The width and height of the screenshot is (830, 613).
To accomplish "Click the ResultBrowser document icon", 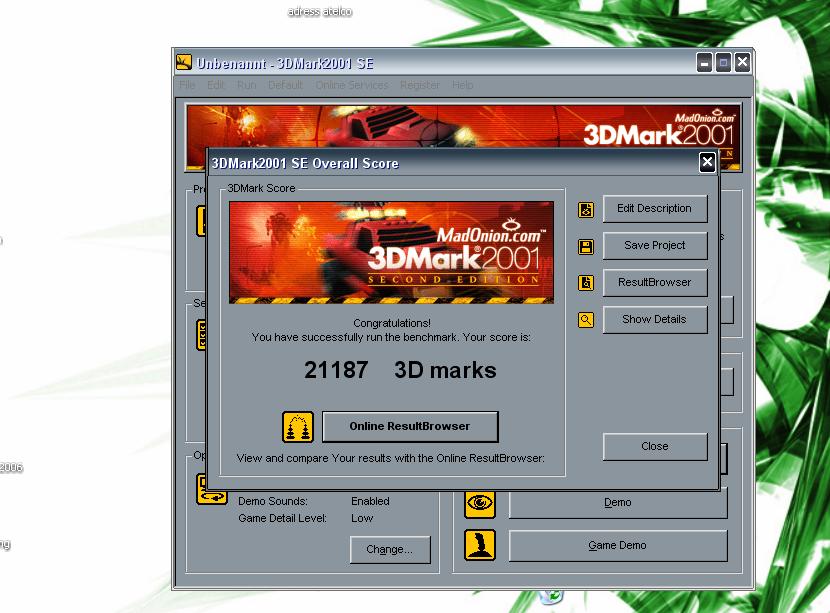I will [585, 283].
